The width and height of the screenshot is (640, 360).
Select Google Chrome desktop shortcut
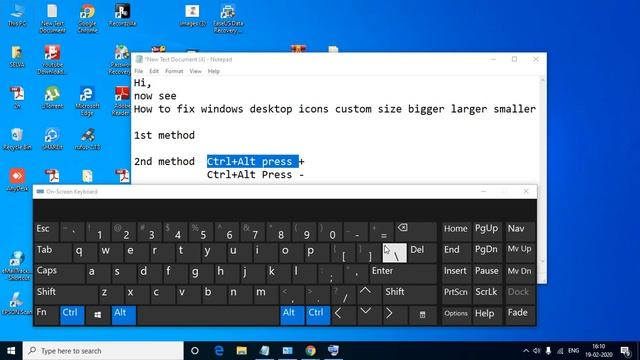pos(87,18)
